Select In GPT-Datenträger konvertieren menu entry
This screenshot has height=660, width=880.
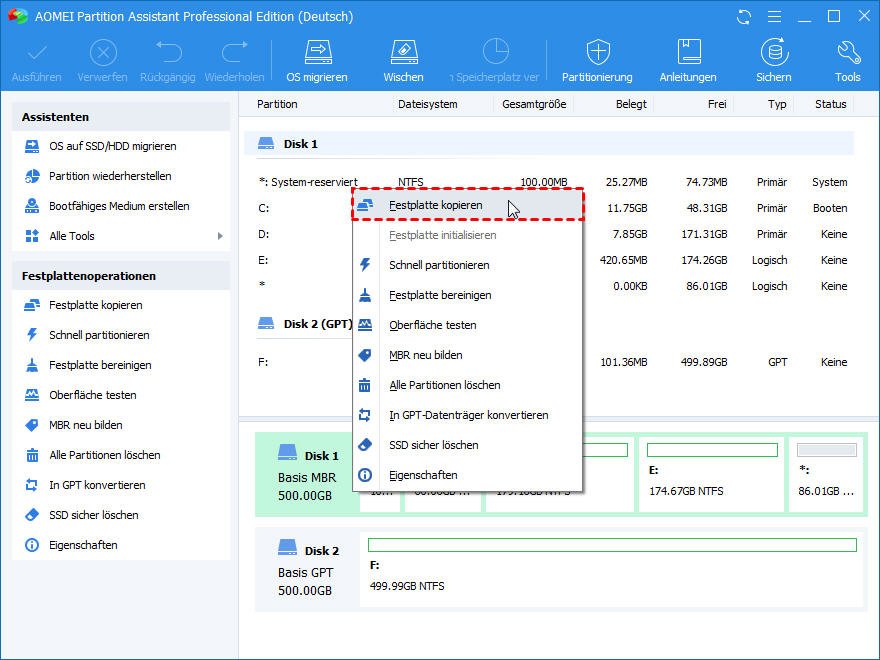pos(468,415)
